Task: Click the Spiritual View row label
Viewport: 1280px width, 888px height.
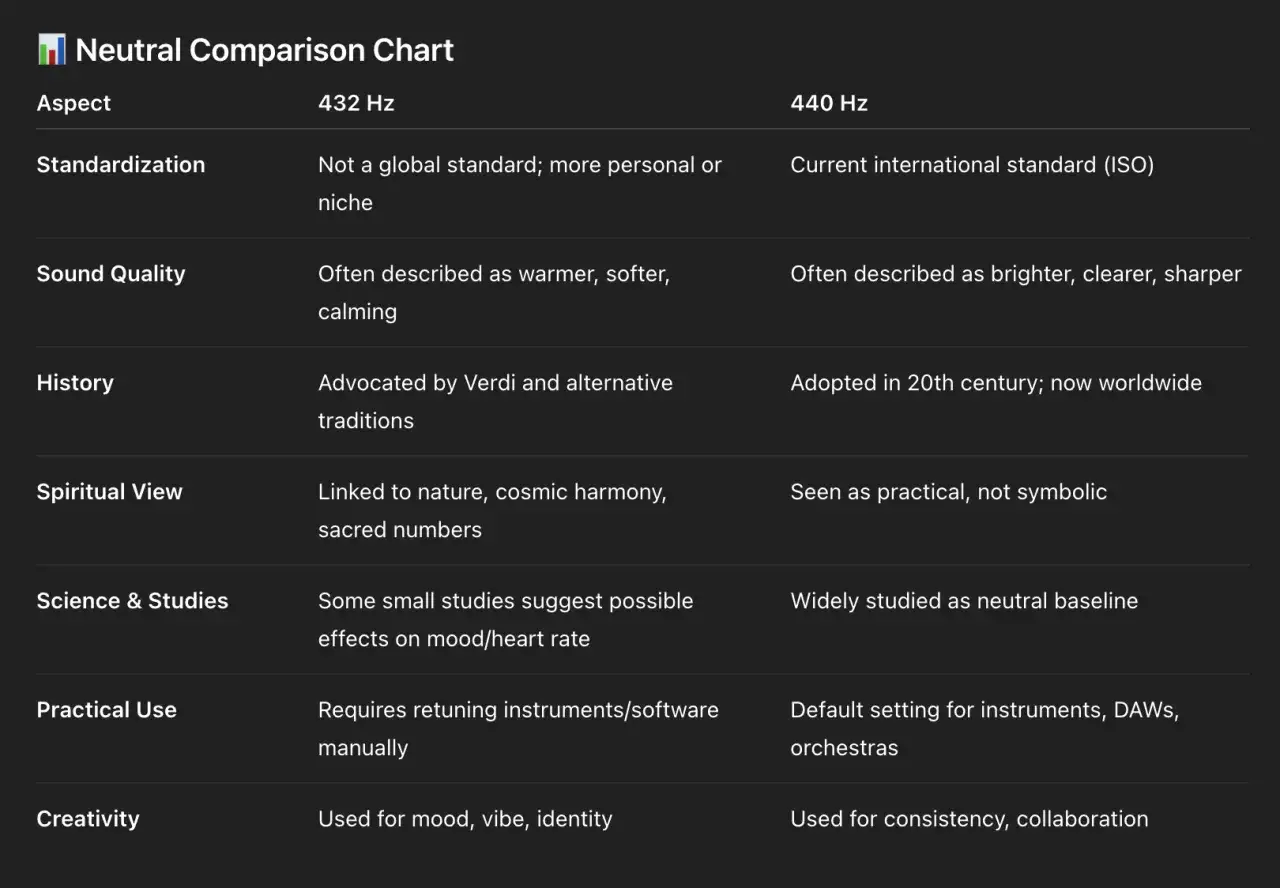Action: click(110, 492)
